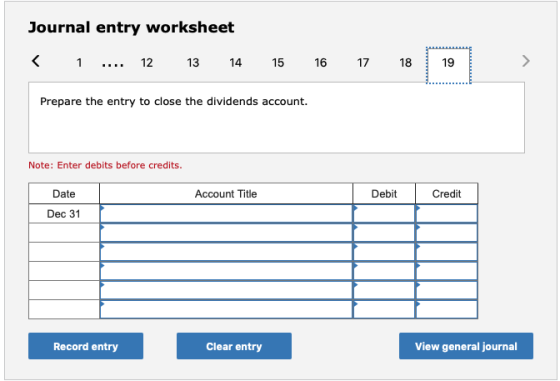Click the ellipsis between tabs 1 and 12
Screen dimensions: 560x381
112,65
